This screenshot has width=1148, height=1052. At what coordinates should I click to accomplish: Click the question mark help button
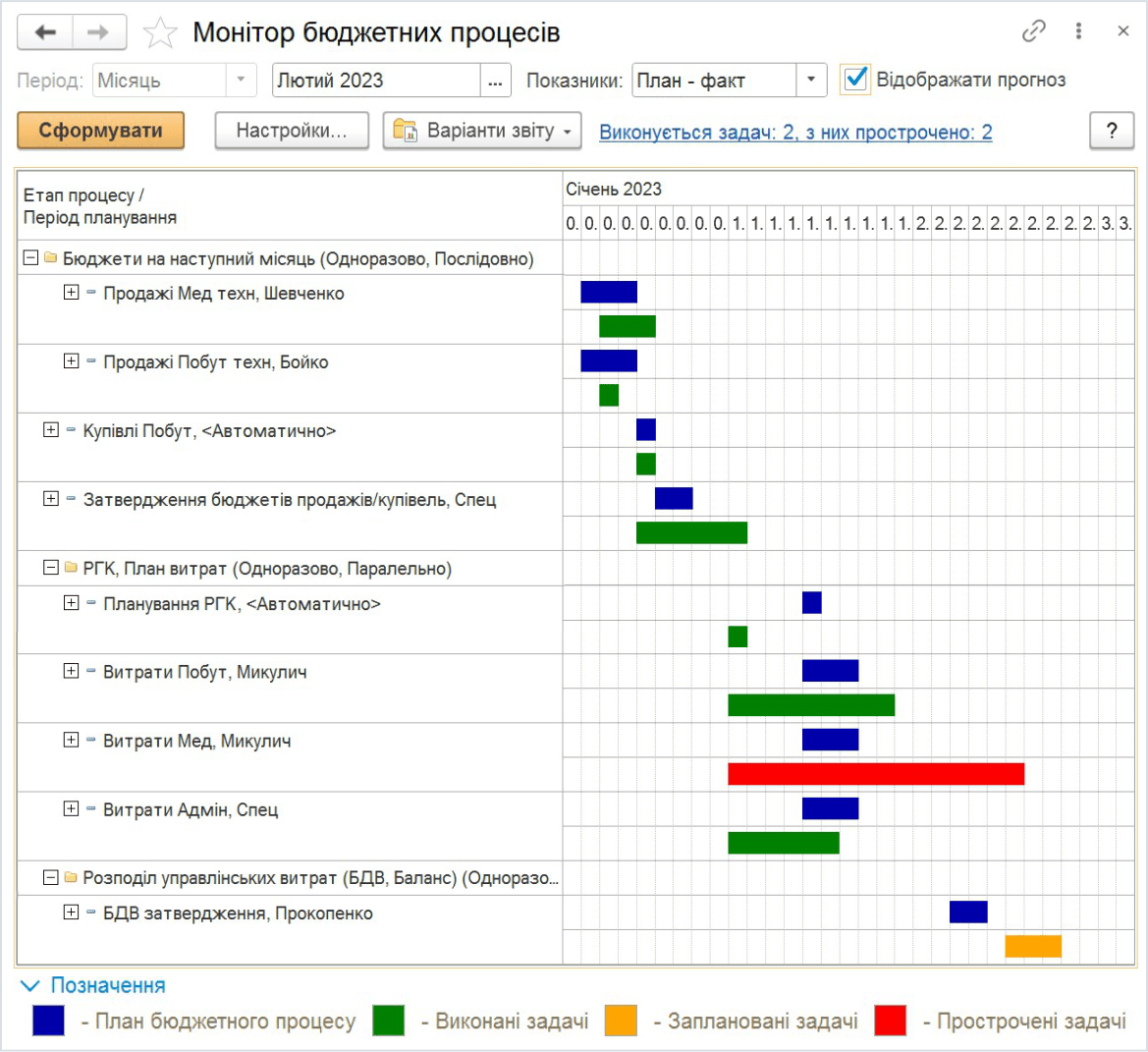(1111, 131)
